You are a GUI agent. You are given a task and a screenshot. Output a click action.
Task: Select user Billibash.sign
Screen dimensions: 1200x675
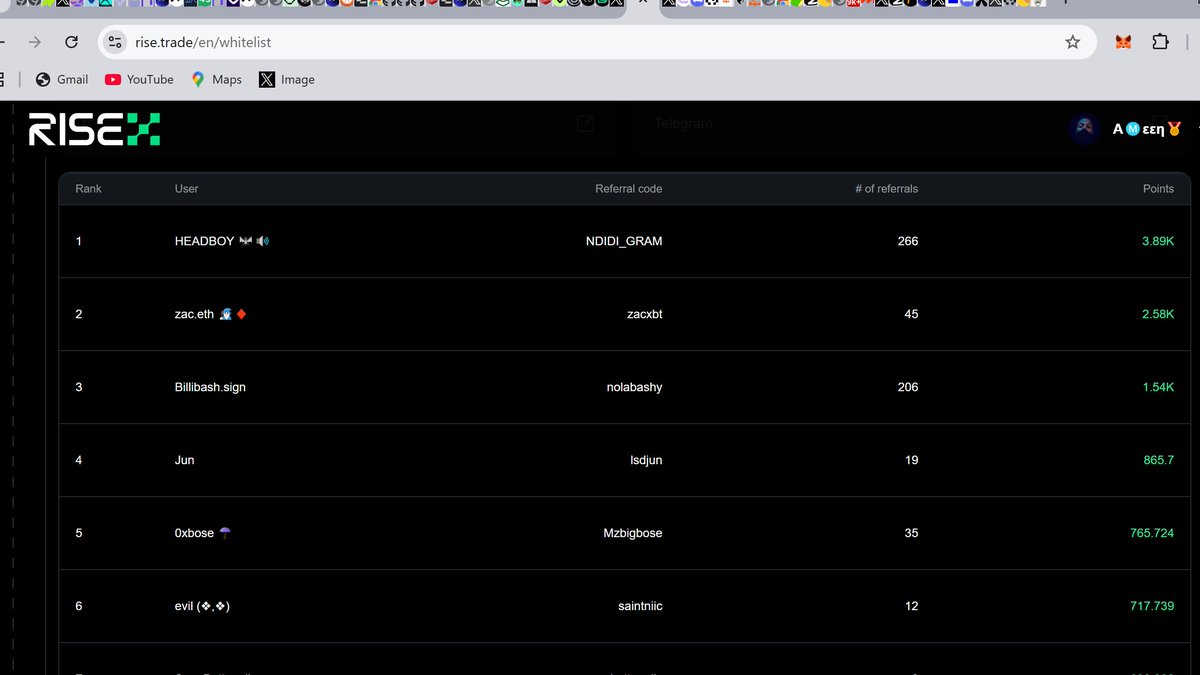210,387
